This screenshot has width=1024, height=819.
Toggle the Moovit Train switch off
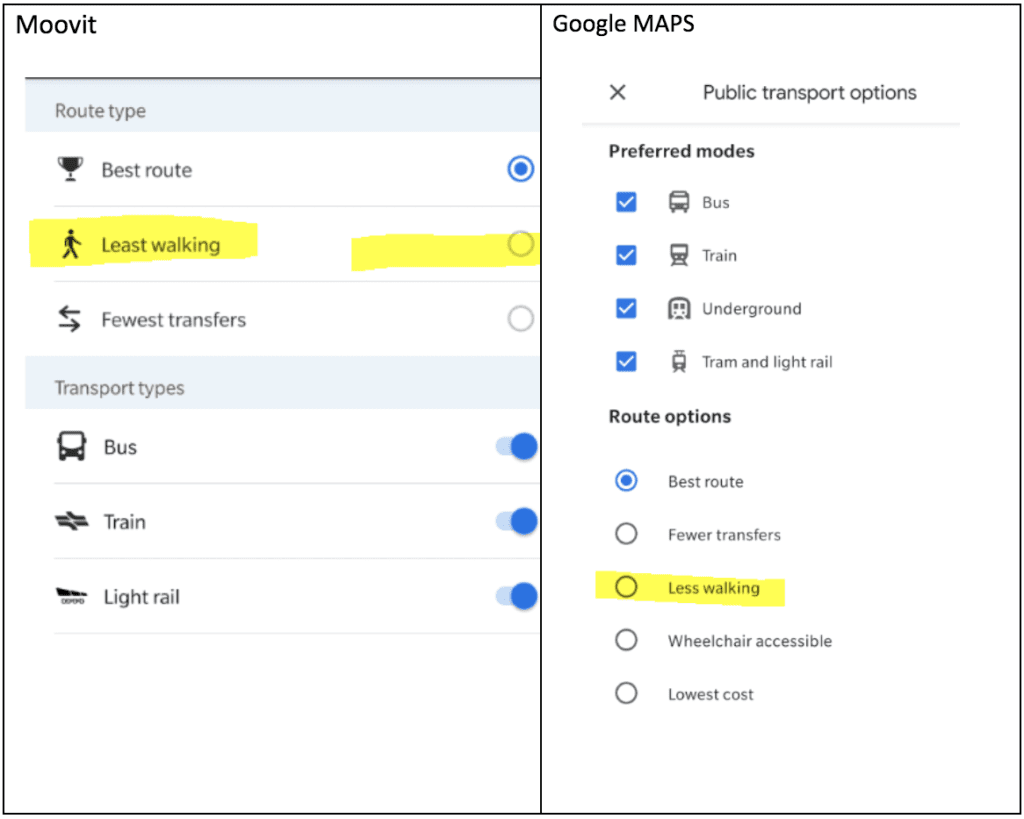(x=517, y=521)
